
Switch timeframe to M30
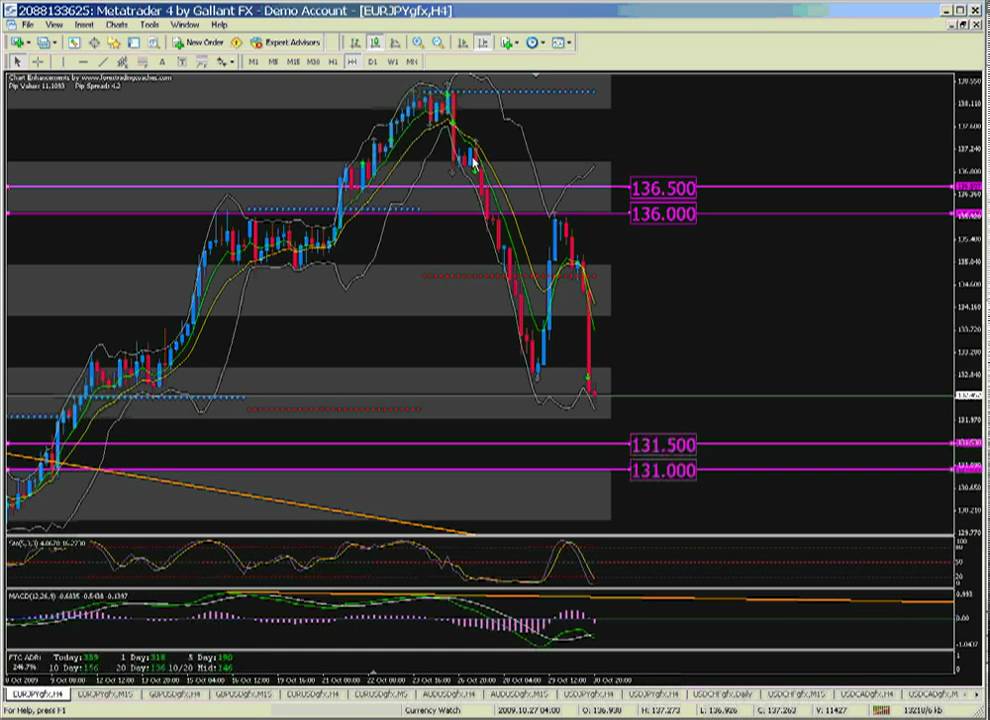(x=313, y=61)
